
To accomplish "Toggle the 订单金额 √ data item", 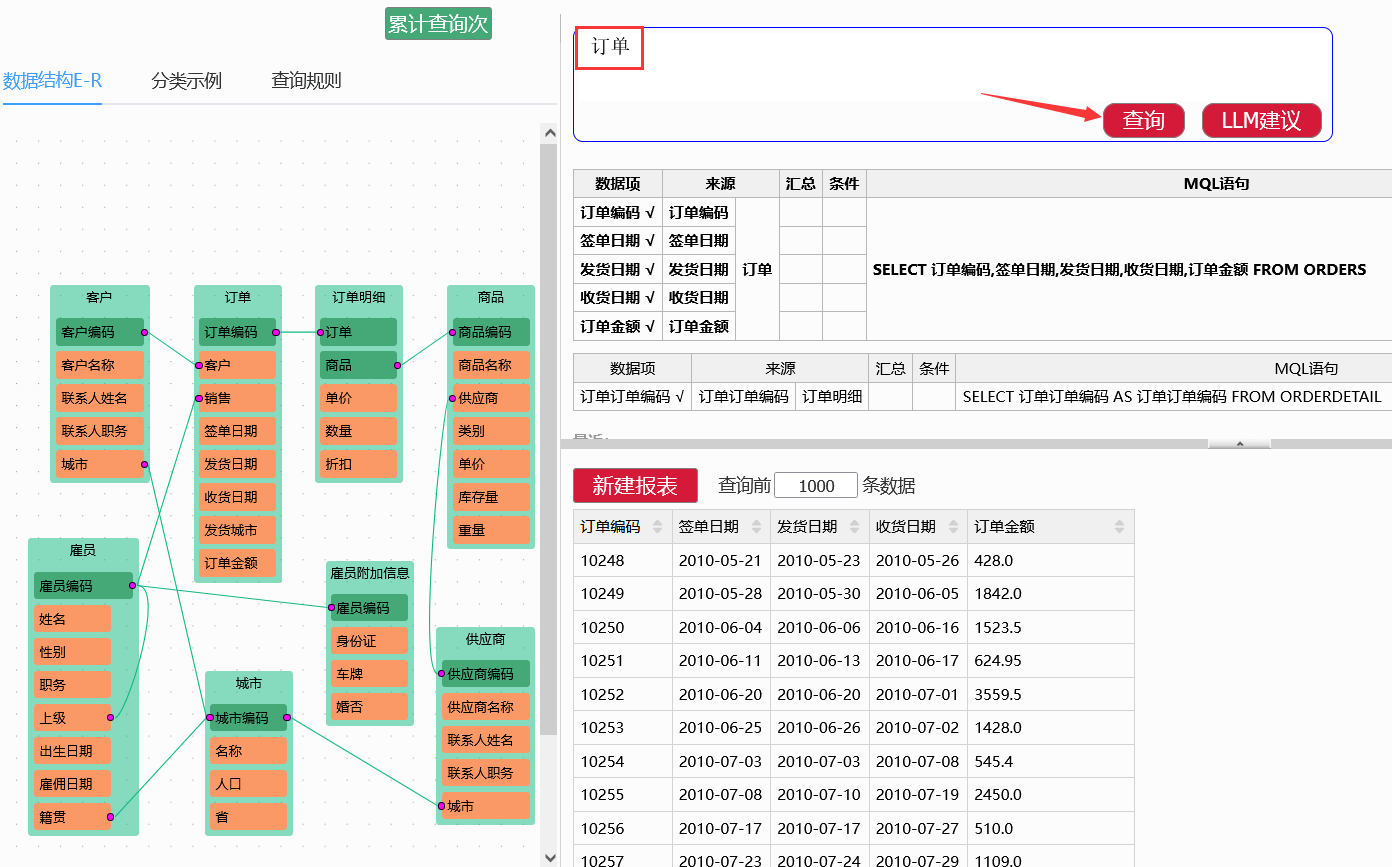I will [617, 327].
